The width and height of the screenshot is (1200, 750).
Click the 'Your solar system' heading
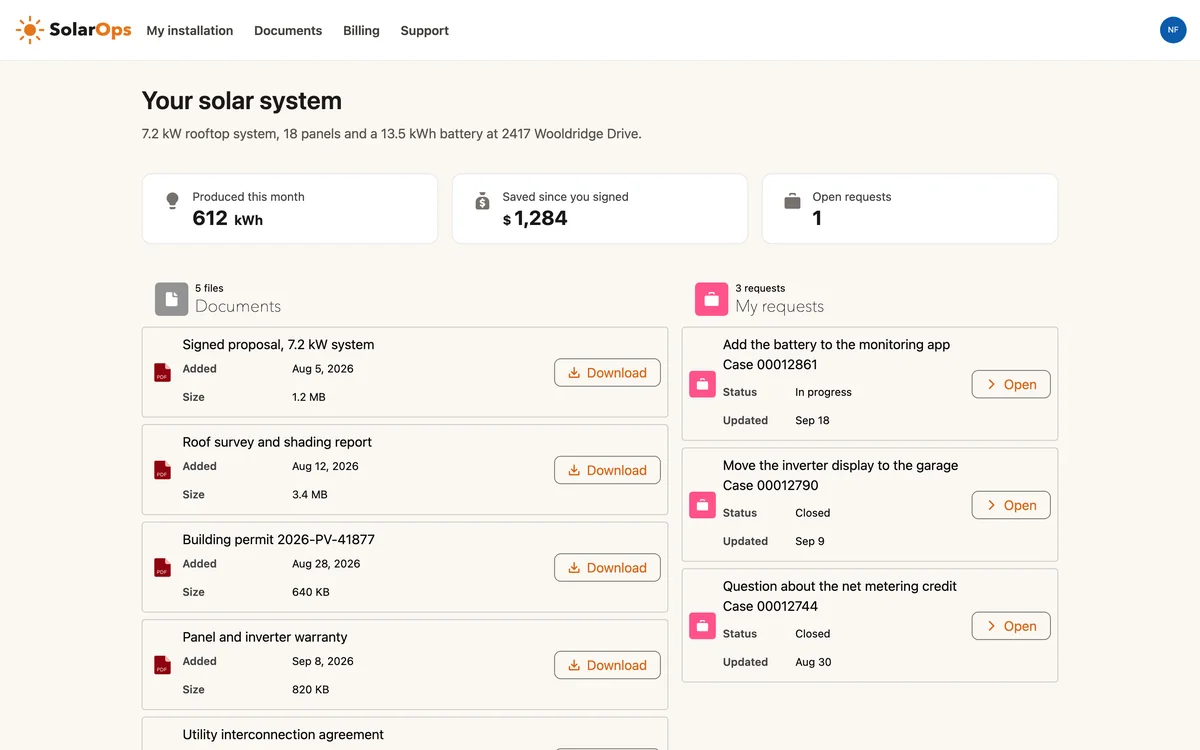242,101
